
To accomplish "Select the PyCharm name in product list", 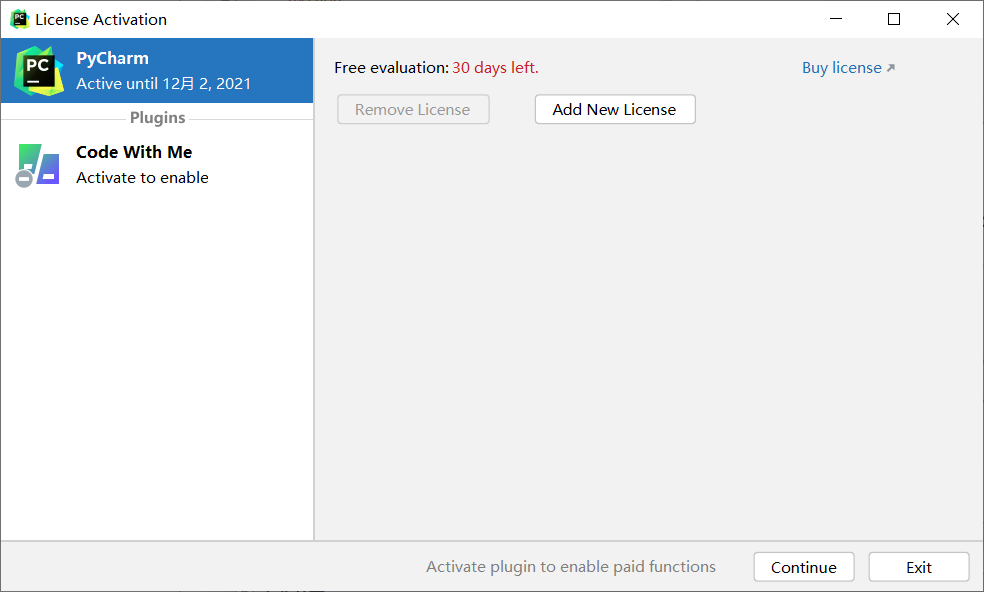I will click(112, 58).
